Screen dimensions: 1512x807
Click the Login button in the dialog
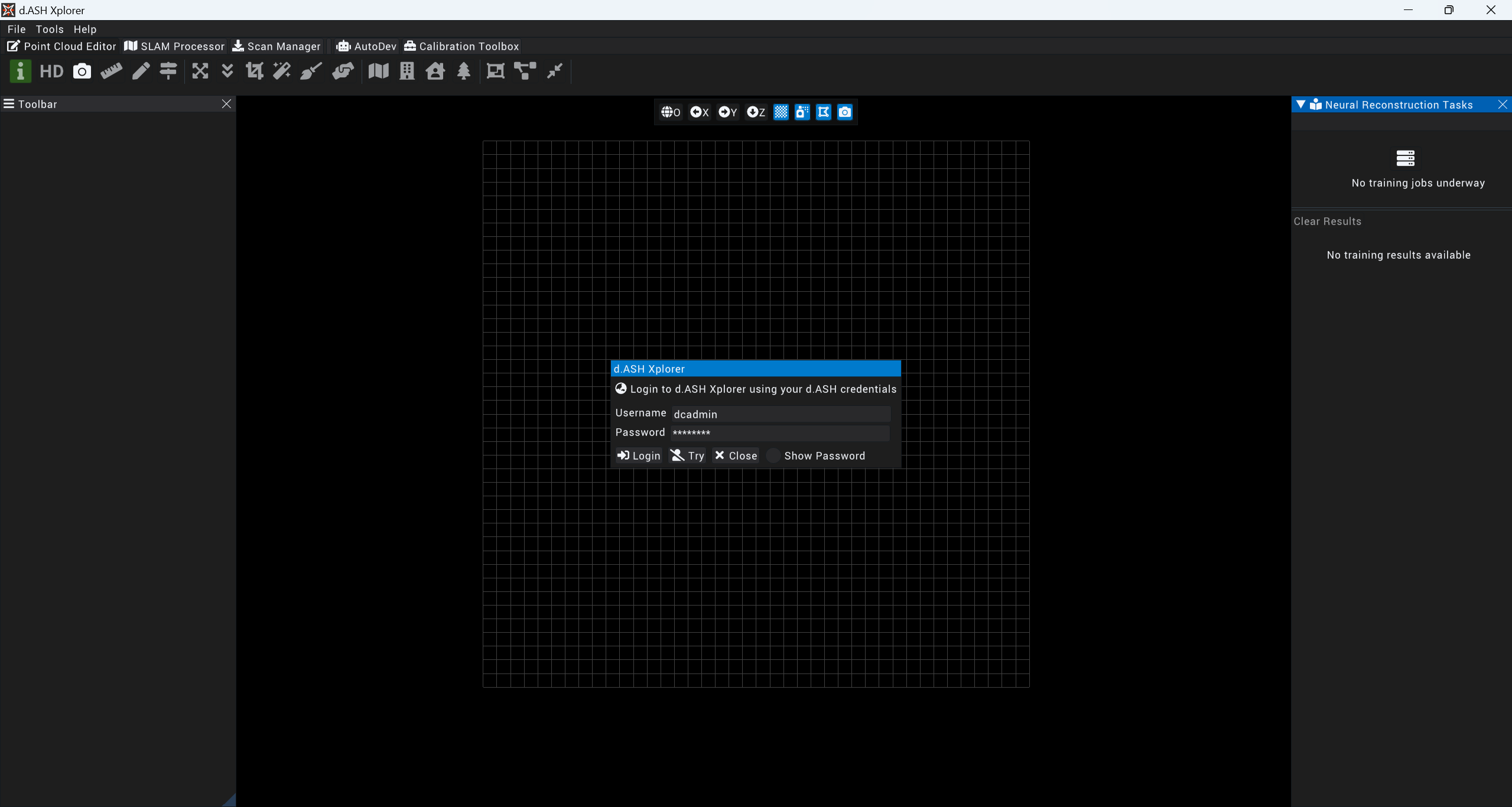tap(639, 455)
